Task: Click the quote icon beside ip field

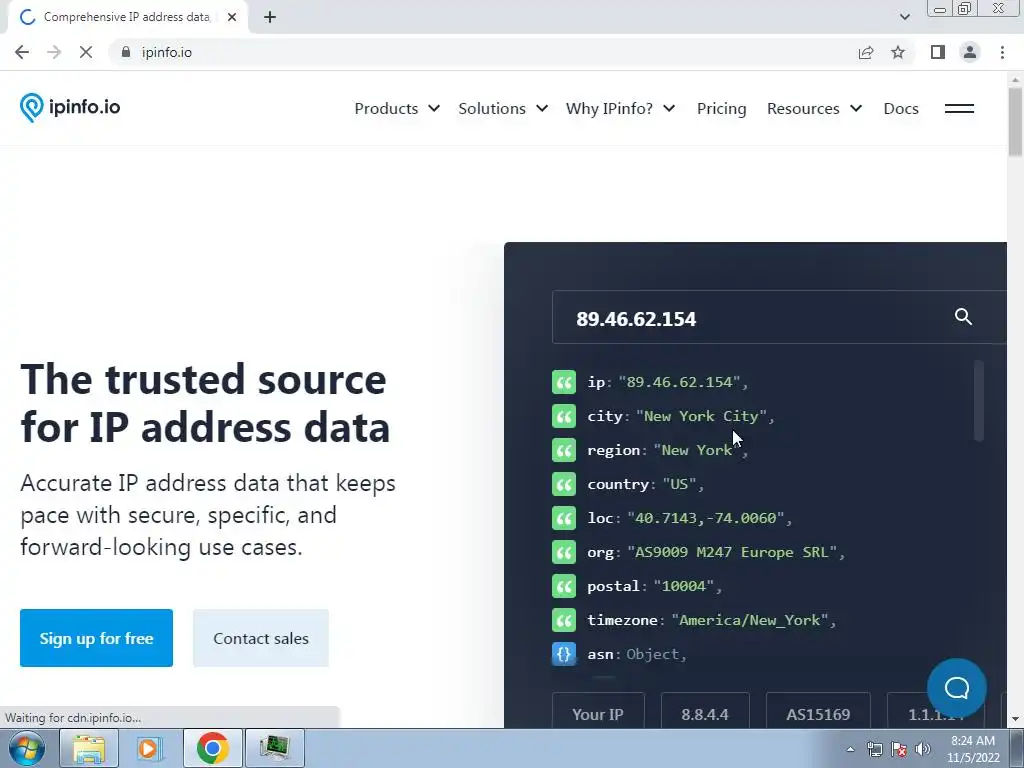Action: coord(564,382)
